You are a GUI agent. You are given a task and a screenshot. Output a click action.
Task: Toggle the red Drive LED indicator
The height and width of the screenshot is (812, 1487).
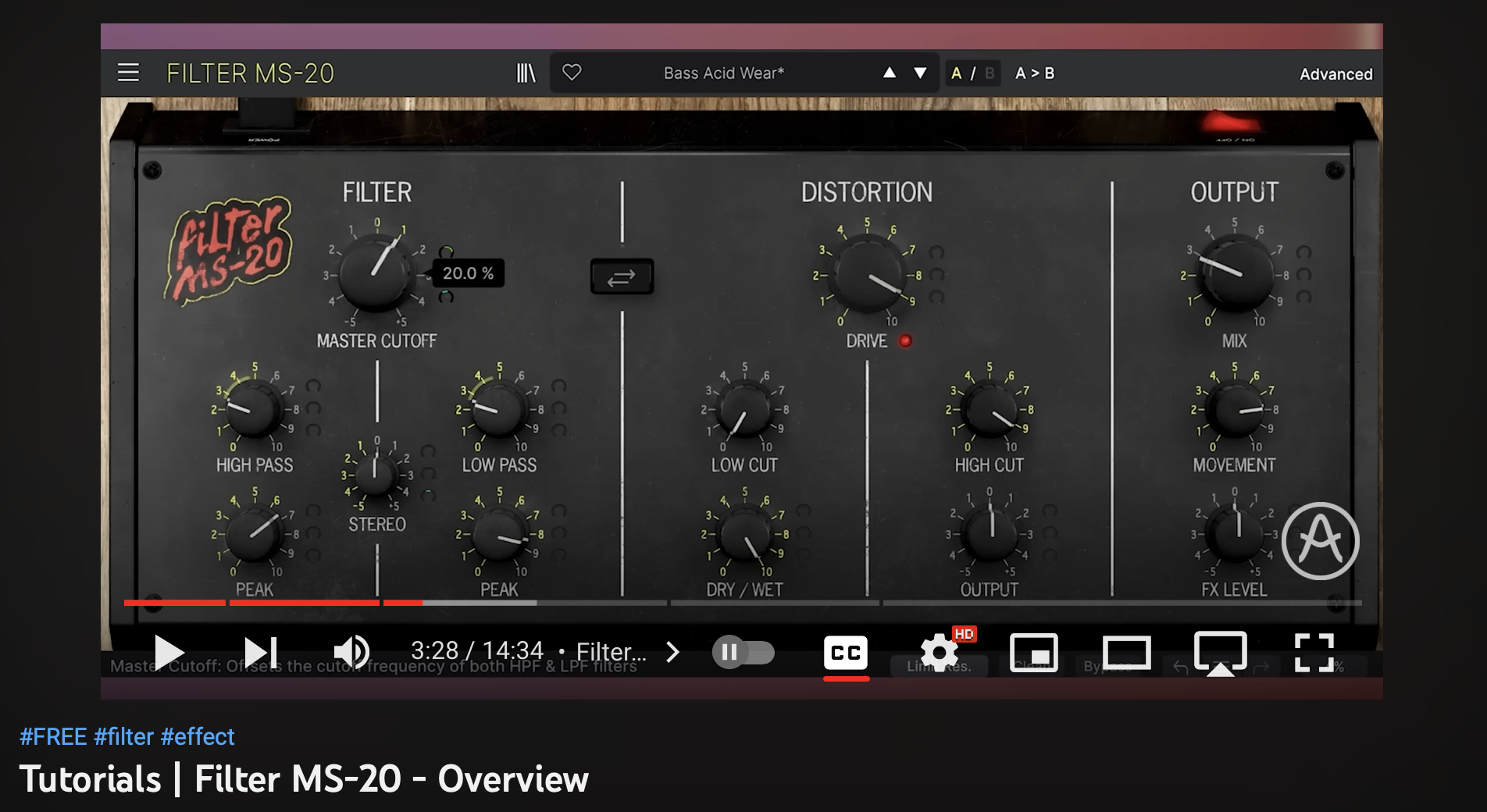coord(907,340)
